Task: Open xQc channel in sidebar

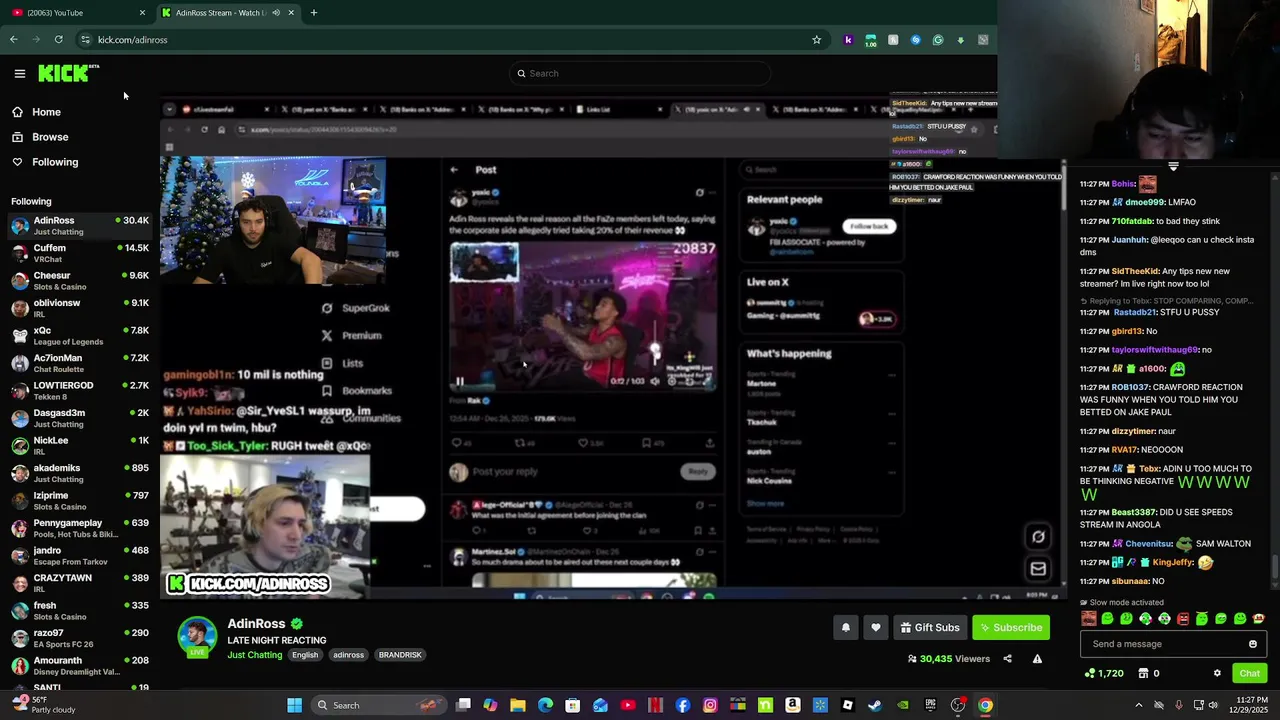Action: 80,336
